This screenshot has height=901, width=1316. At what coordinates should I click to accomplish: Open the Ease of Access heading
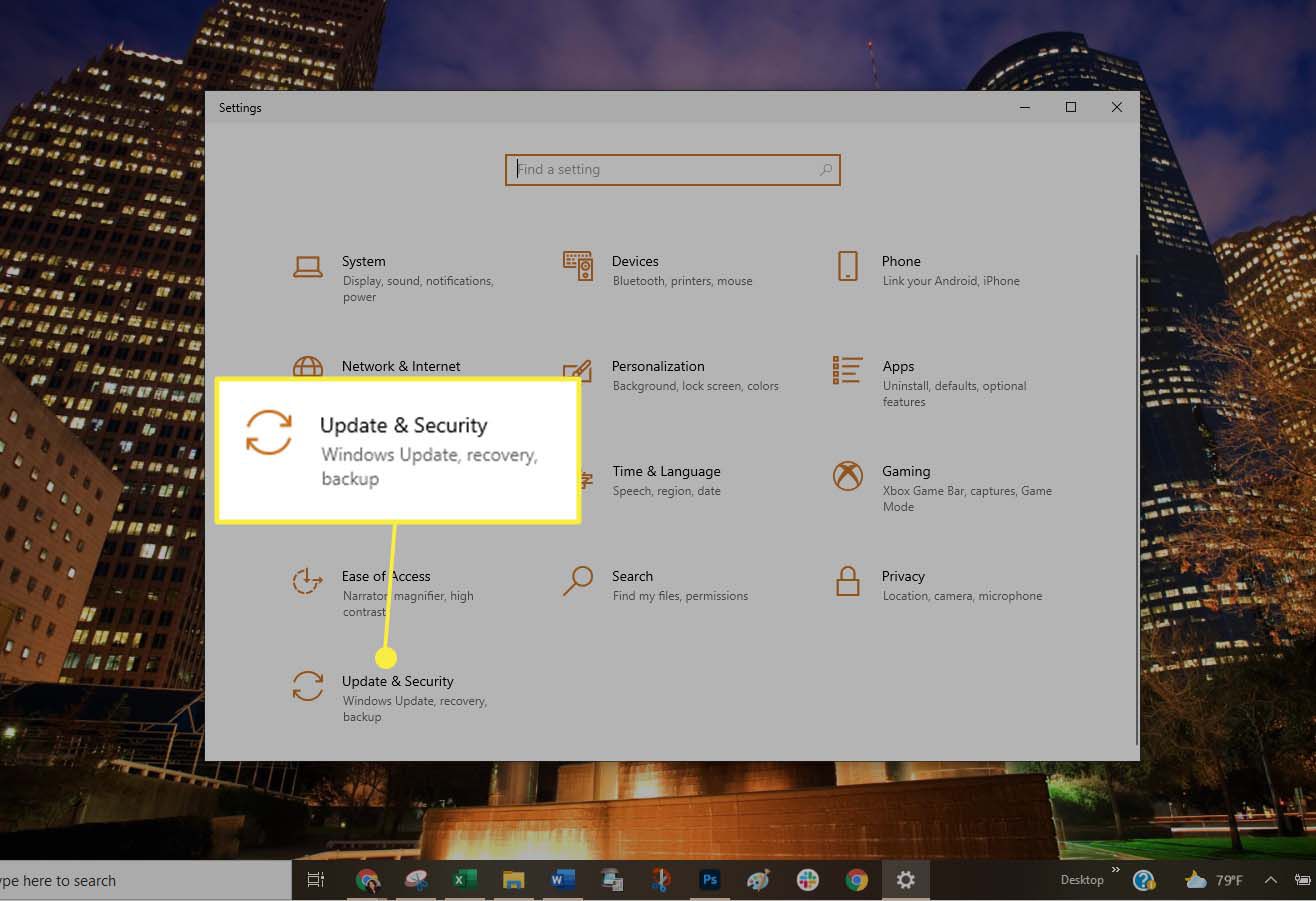pyautogui.click(x=386, y=576)
